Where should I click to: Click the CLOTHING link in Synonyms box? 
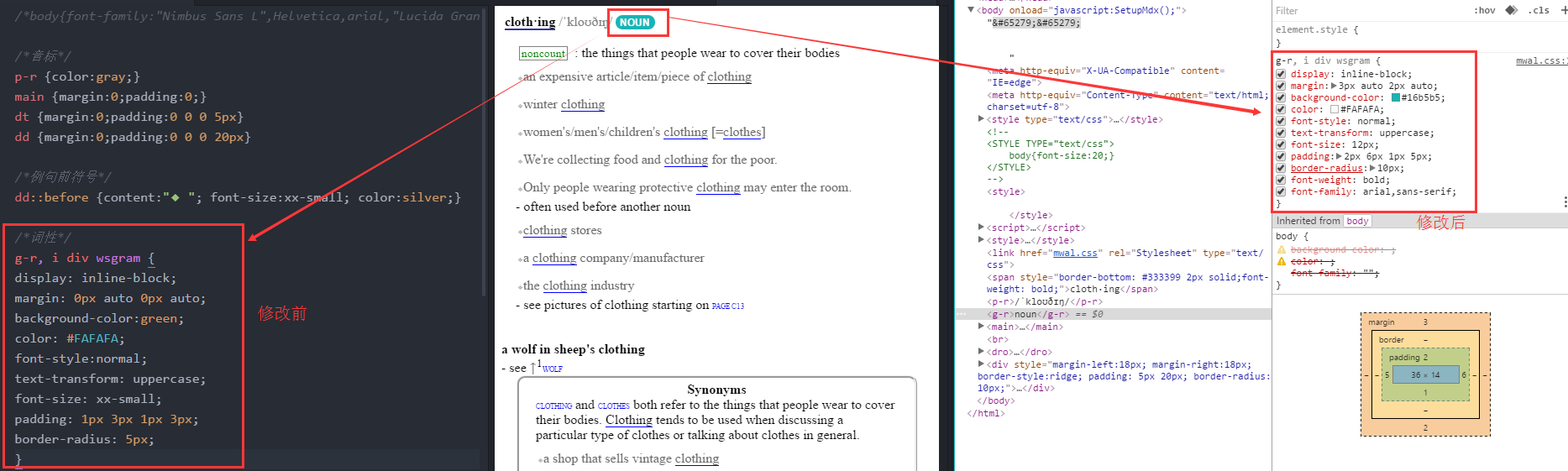tap(553, 406)
